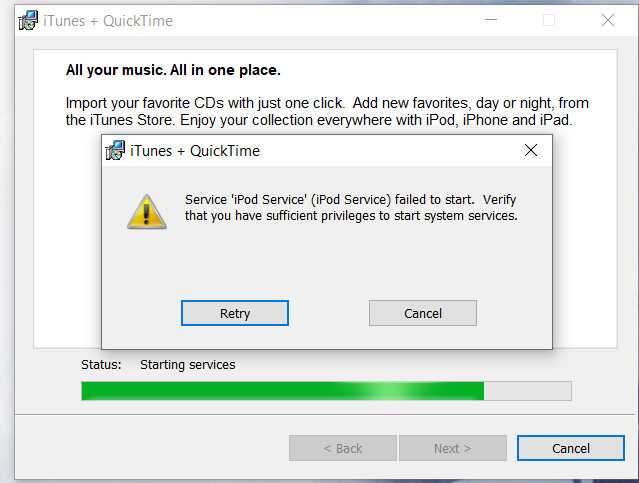Click the disabled Next button
Screen dimensions: 639x483
[x=453, y=448]
